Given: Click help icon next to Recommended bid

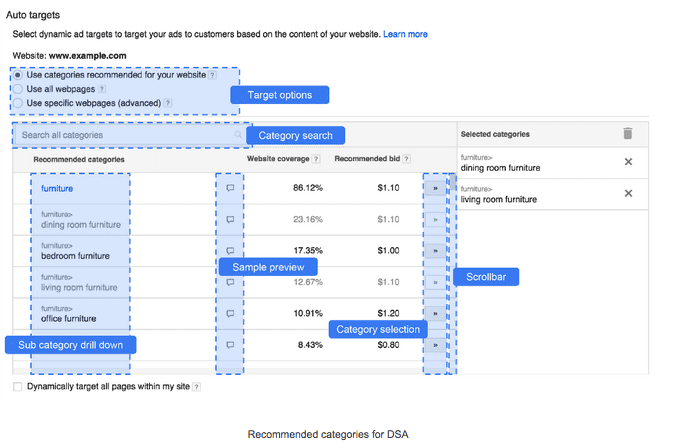Looking at the screenshot, I should (406, 159).
